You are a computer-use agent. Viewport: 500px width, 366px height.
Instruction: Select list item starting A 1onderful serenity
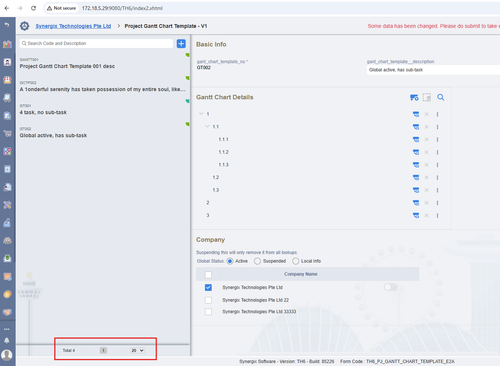[103, 86]
